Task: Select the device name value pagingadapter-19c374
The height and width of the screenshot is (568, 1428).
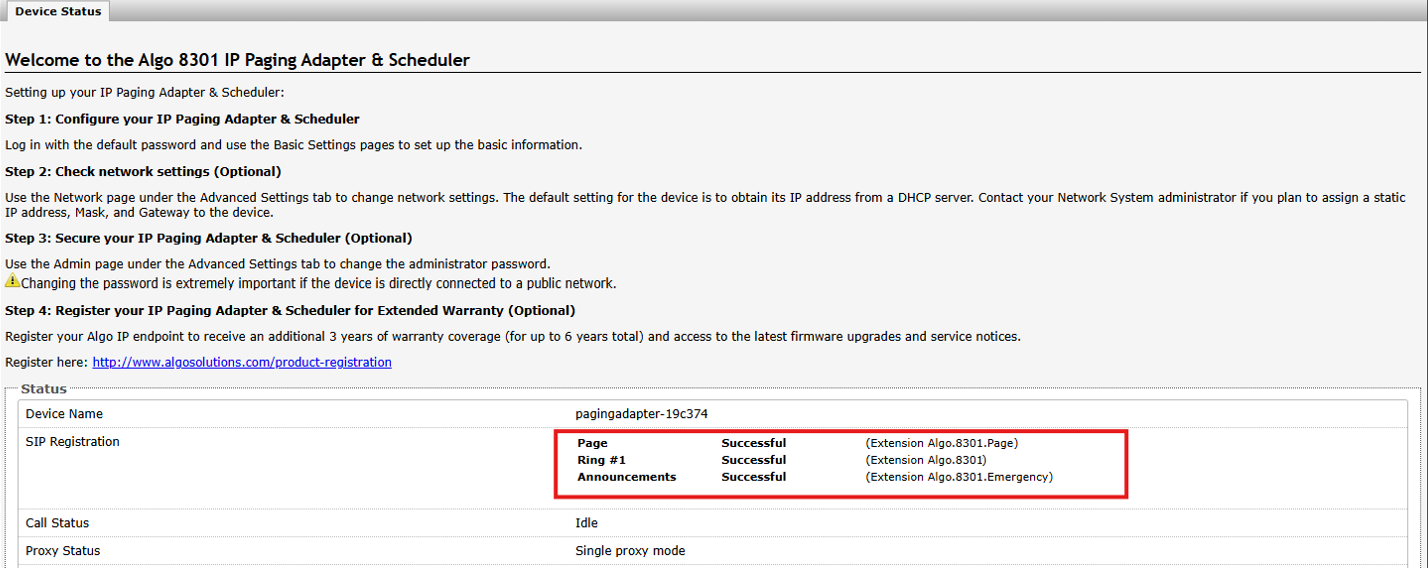Action: (641, 414)
